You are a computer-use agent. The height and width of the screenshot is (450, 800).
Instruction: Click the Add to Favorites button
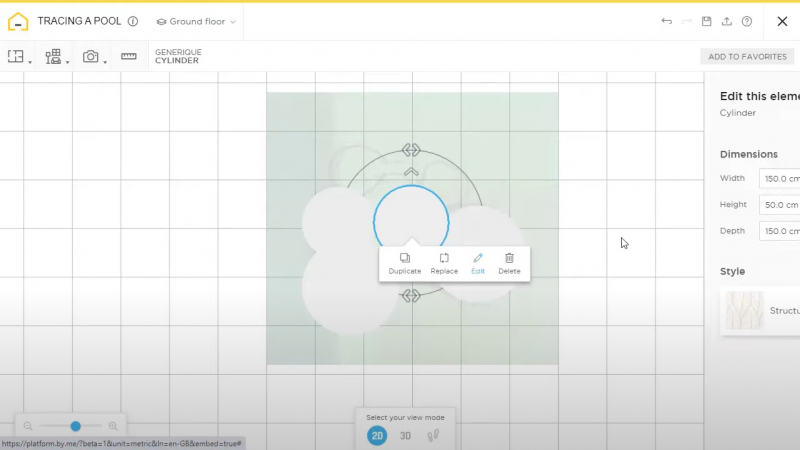coord(747,57)
